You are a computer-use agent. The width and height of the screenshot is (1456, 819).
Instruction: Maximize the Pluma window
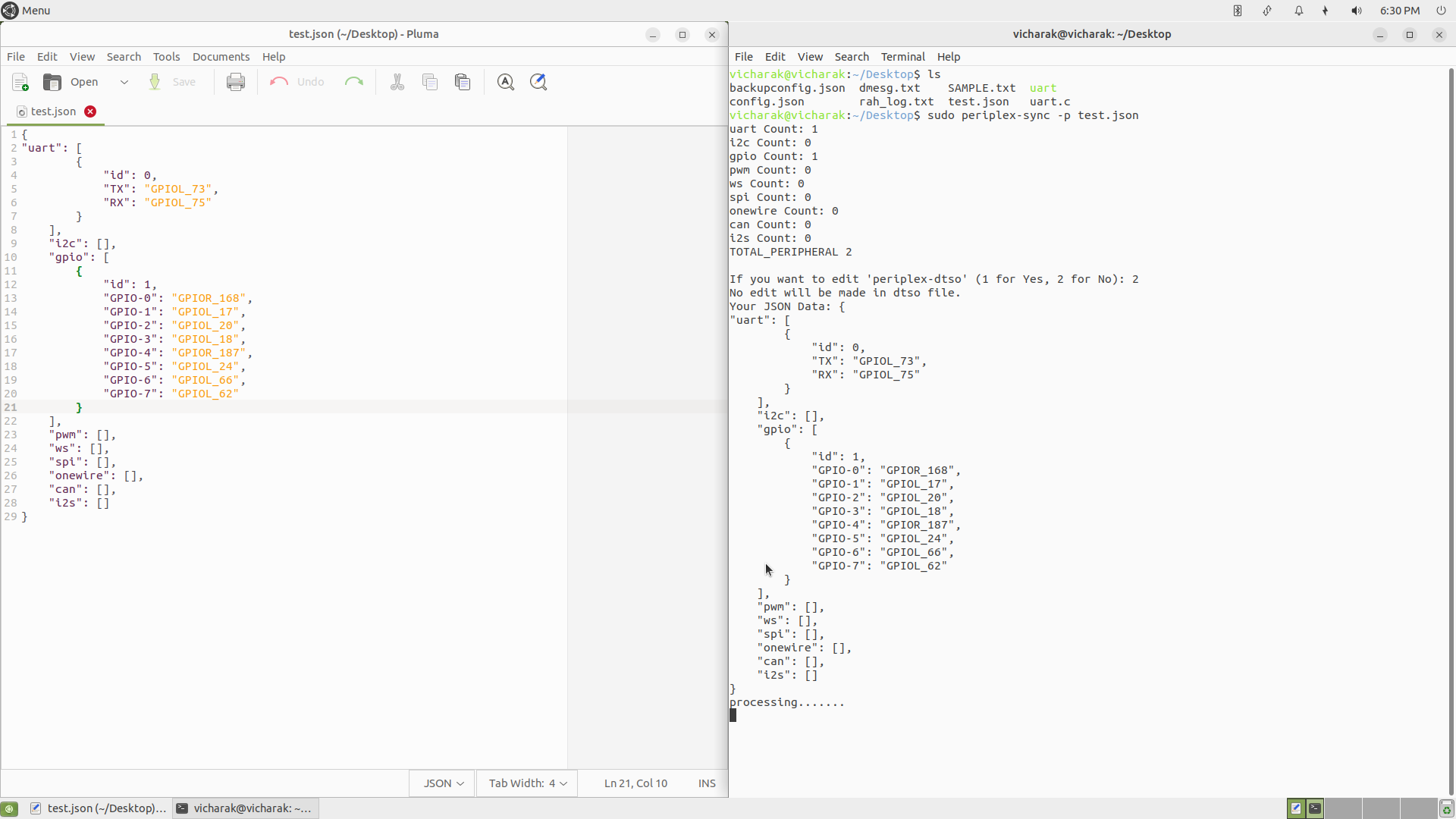click(682, 35)
